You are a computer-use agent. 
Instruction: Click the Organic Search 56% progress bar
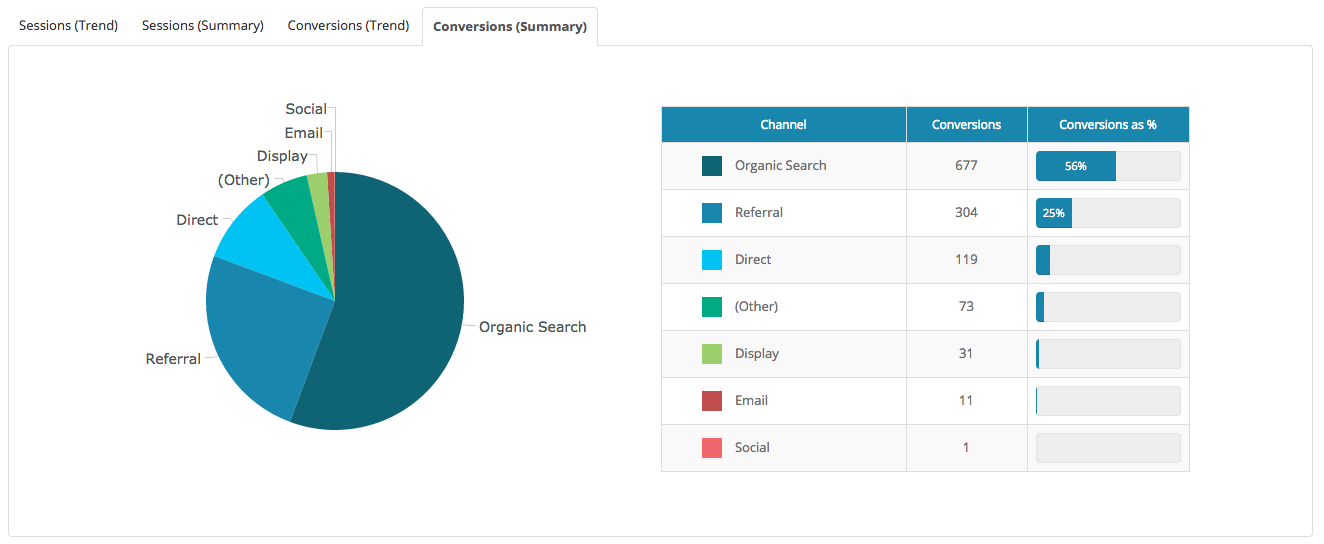[1108, 166]
